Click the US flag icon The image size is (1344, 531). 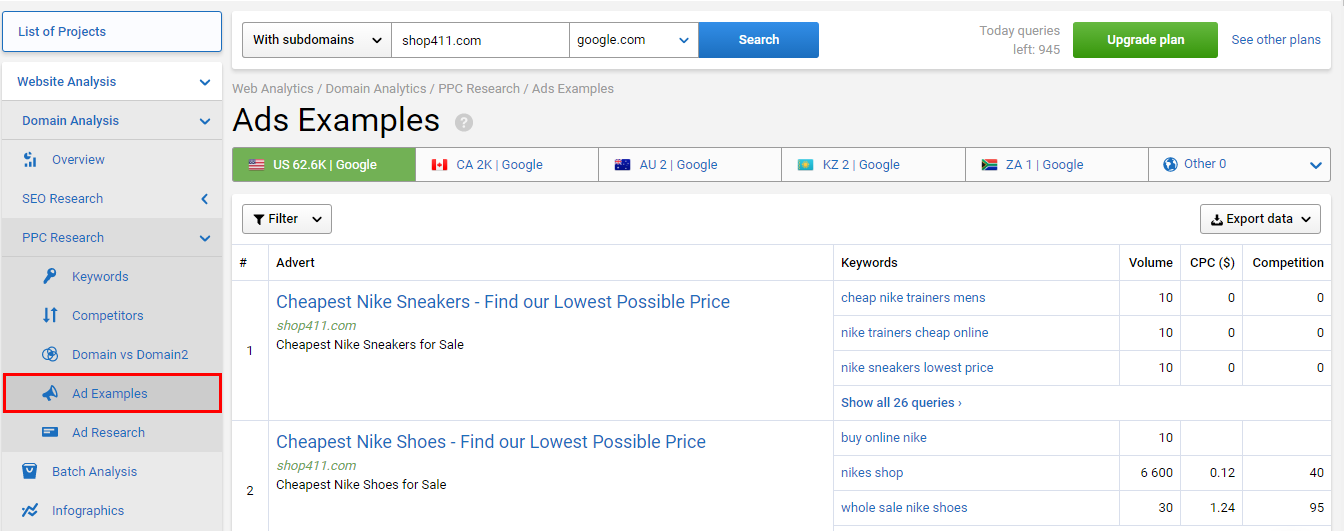coord(257,165)
